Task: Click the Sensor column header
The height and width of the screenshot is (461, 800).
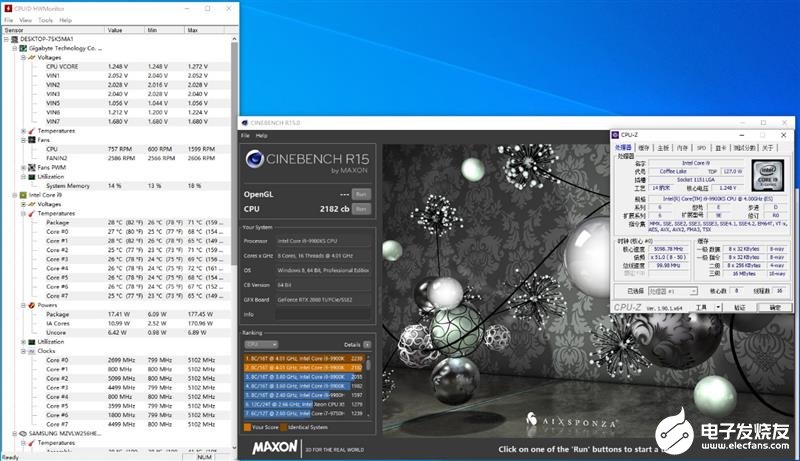Action: coord(53,30)
